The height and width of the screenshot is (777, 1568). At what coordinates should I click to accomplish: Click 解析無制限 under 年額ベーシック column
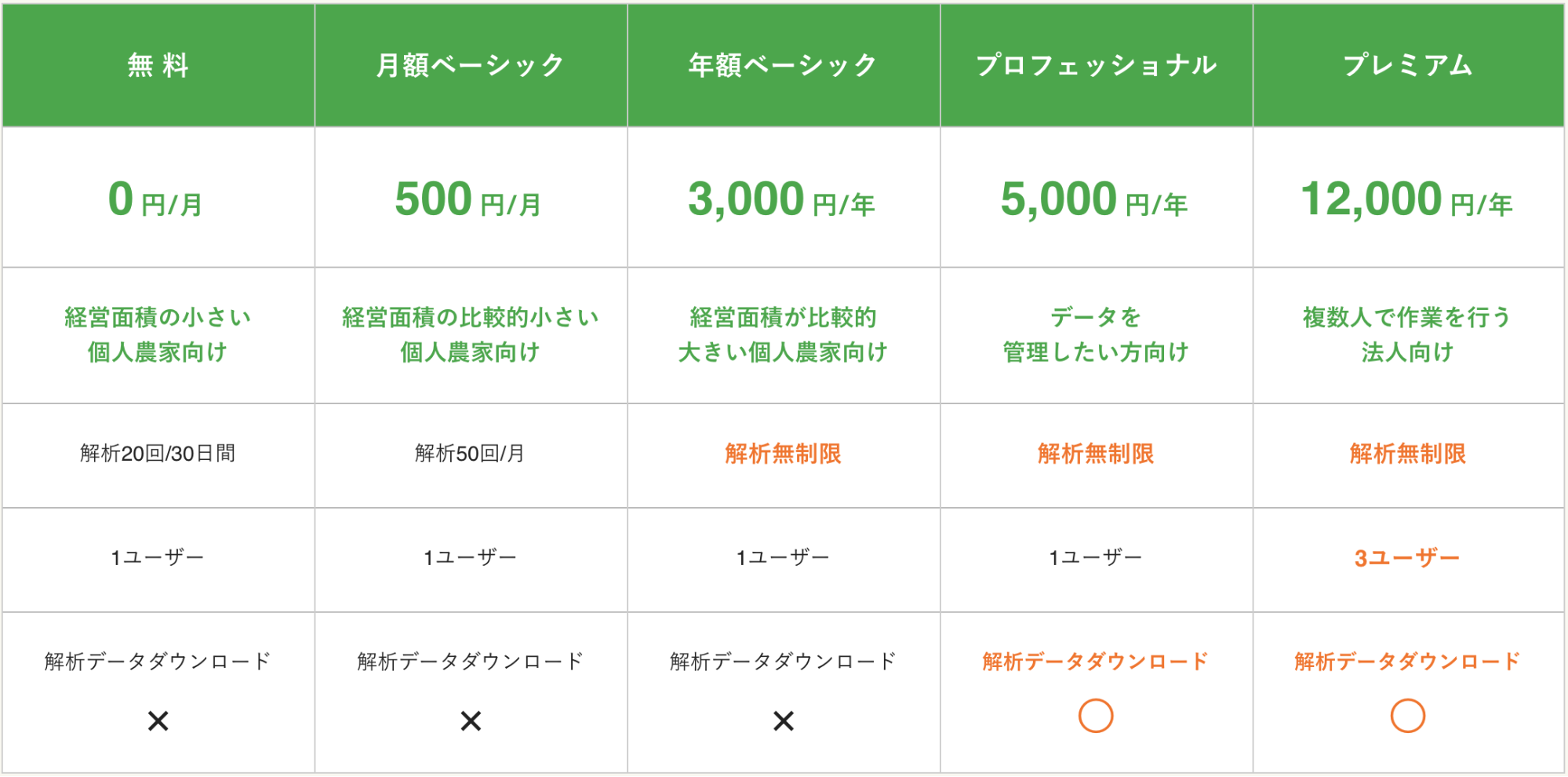pyautogui.click(x=783, y=454)
